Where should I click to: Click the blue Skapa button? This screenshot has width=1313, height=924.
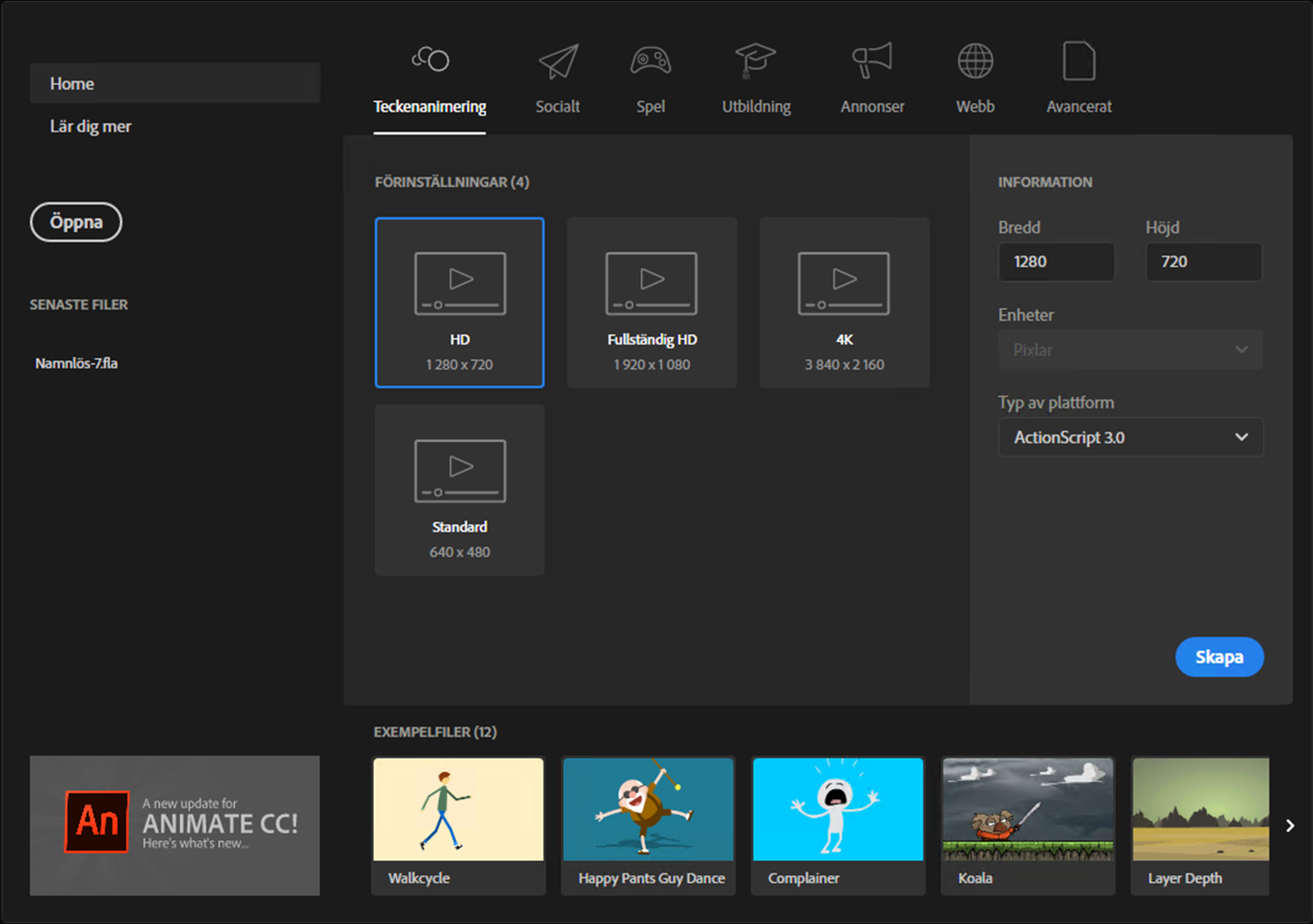click(1220, 657)
